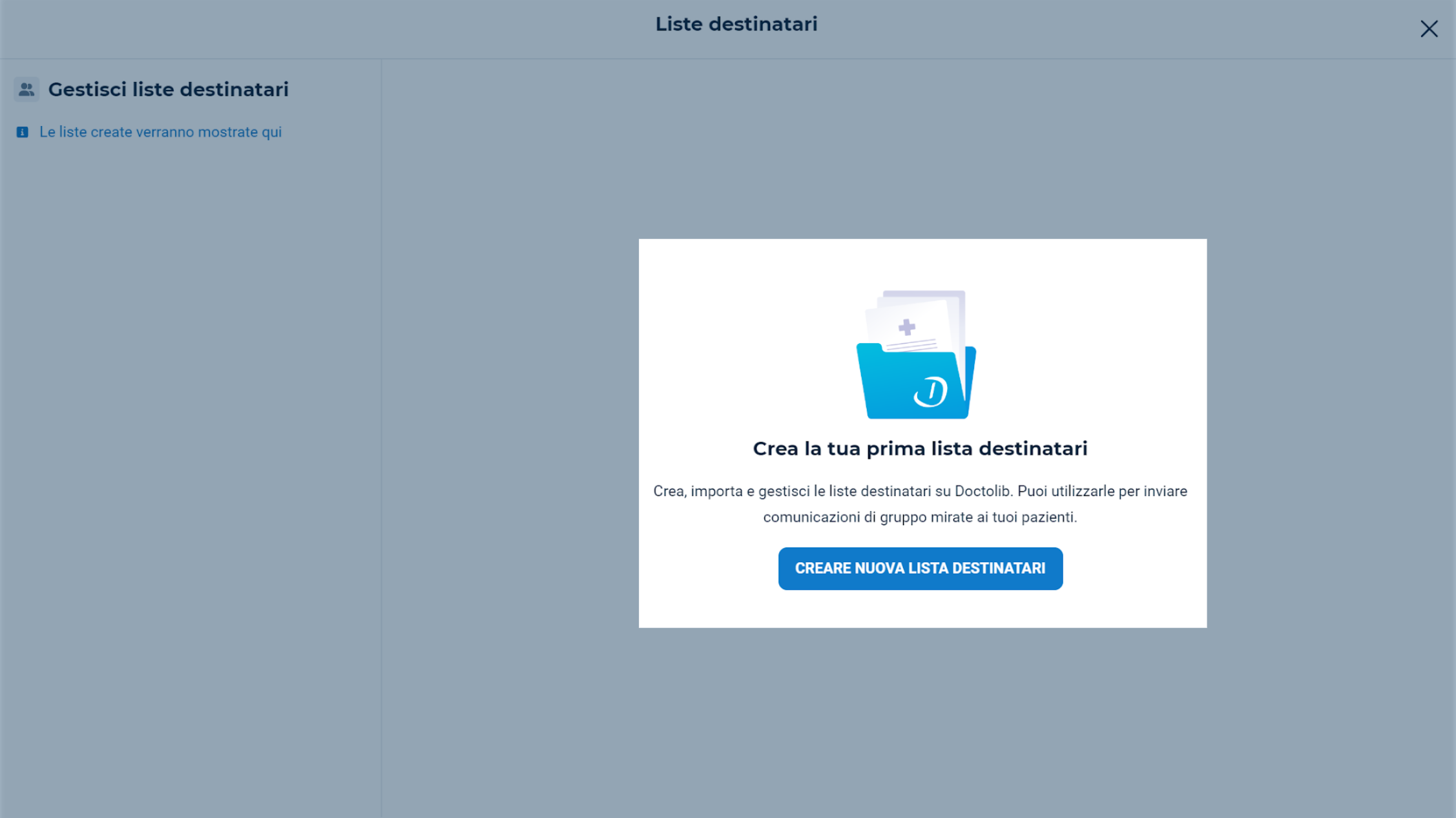Click the blue folder illustration
This screenshot has width=1456, height=818.
(916, 381)
